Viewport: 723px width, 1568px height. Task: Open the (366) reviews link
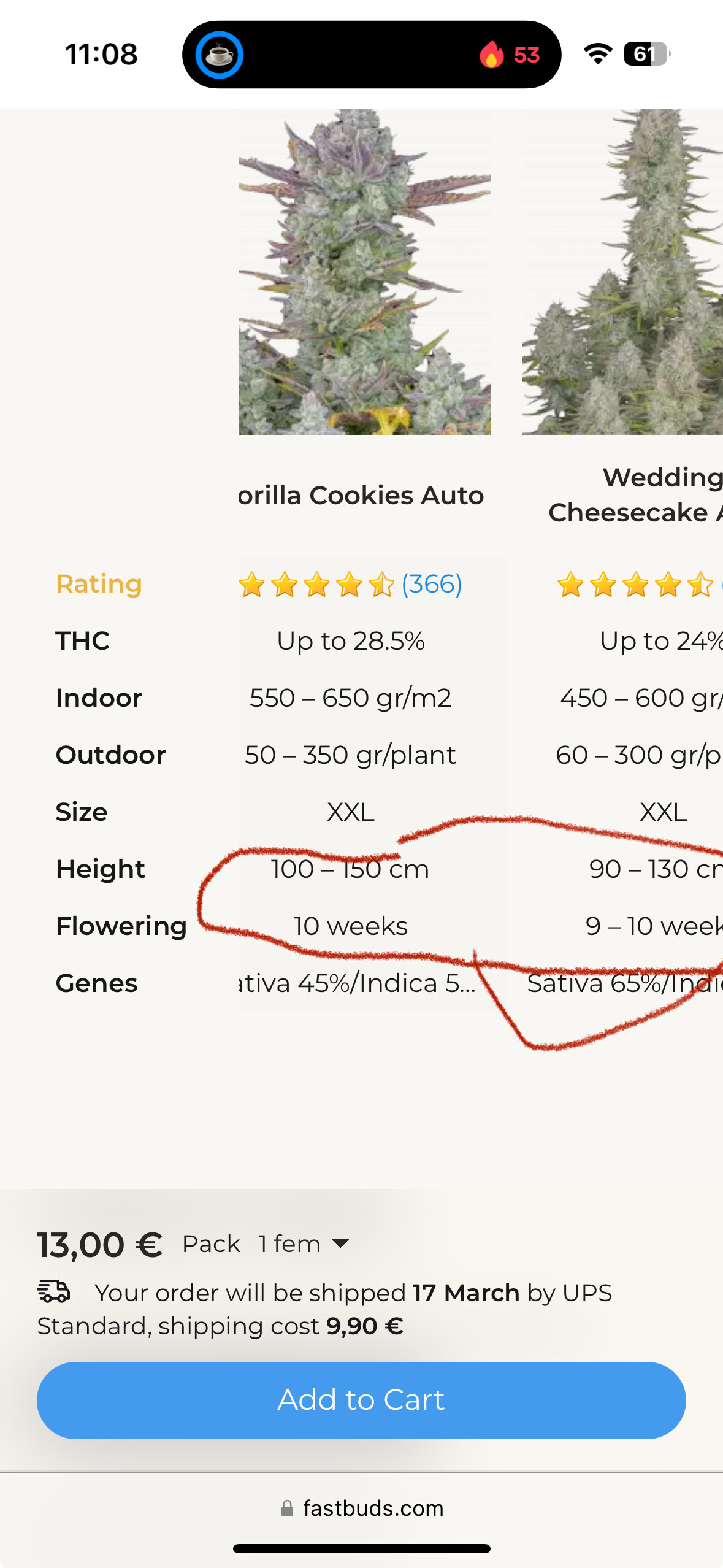(x=432, y=584)
